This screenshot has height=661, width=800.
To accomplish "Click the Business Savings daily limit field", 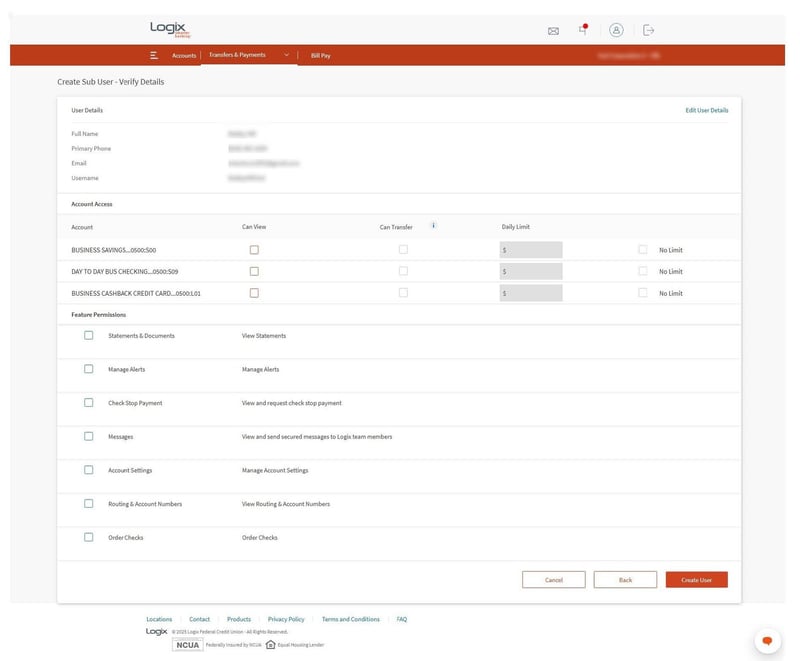I will pyautogui.click(x=531, y=250).
